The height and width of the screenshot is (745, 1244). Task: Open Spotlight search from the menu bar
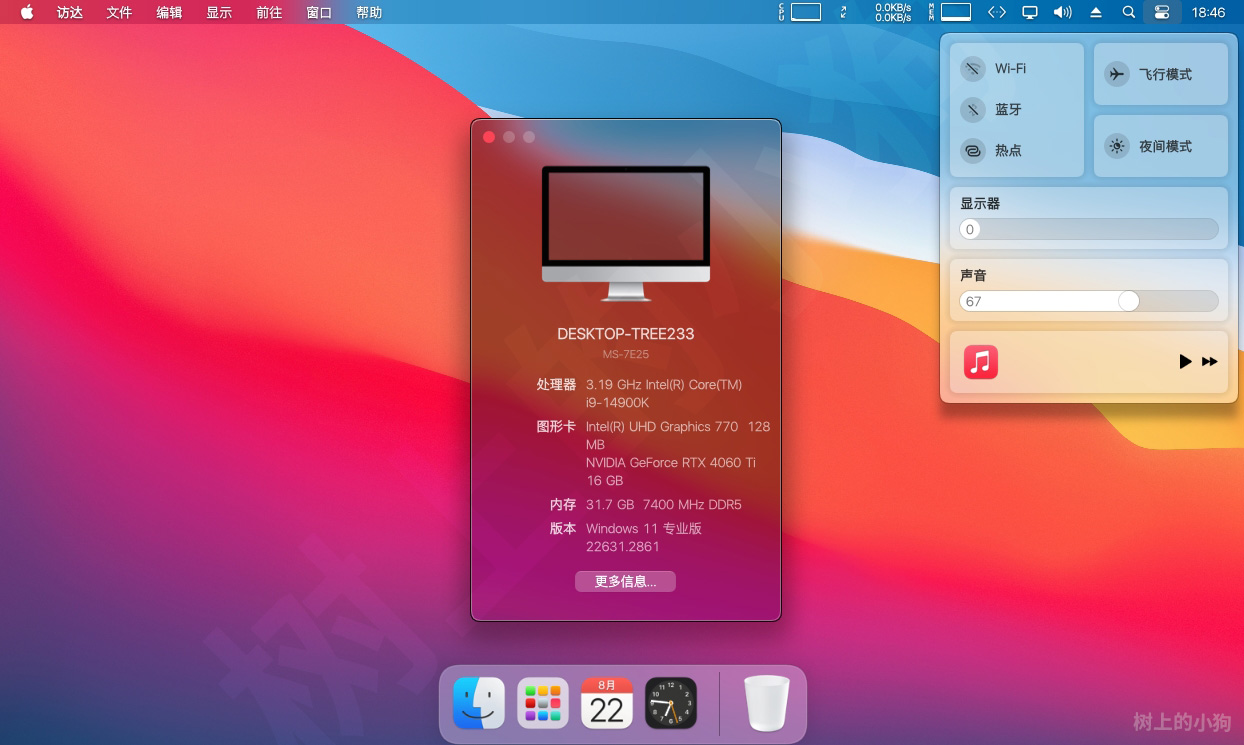[x=1126, y=13]
